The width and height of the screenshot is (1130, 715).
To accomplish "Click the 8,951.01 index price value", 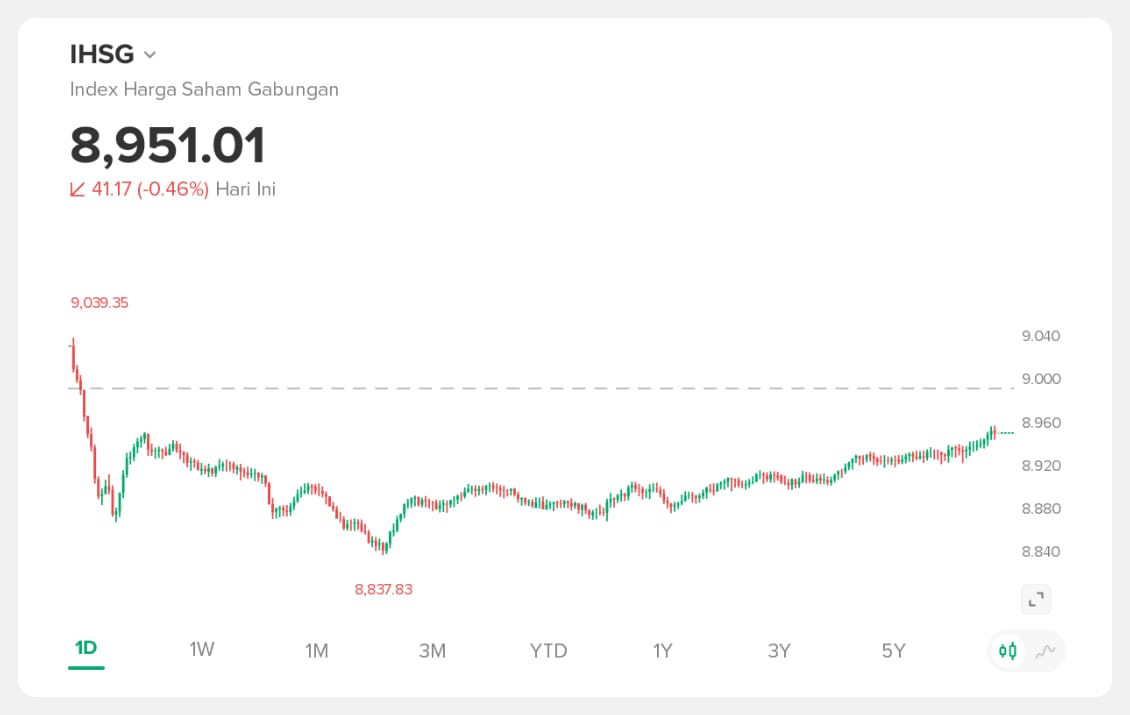I will pos(168,145).
